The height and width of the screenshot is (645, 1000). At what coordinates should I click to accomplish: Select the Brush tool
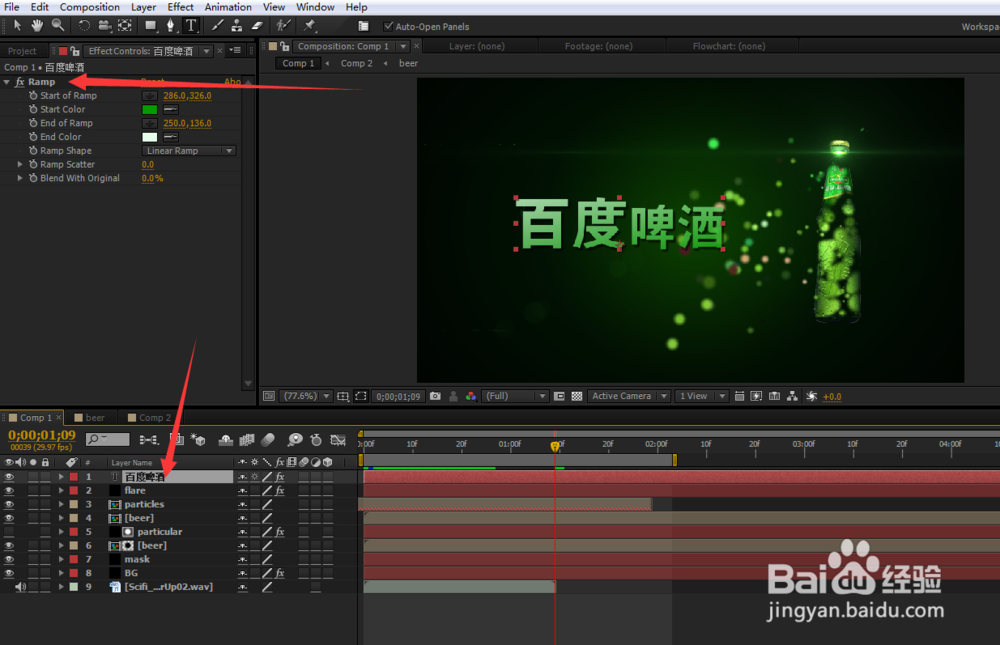(x=217, y=26)
